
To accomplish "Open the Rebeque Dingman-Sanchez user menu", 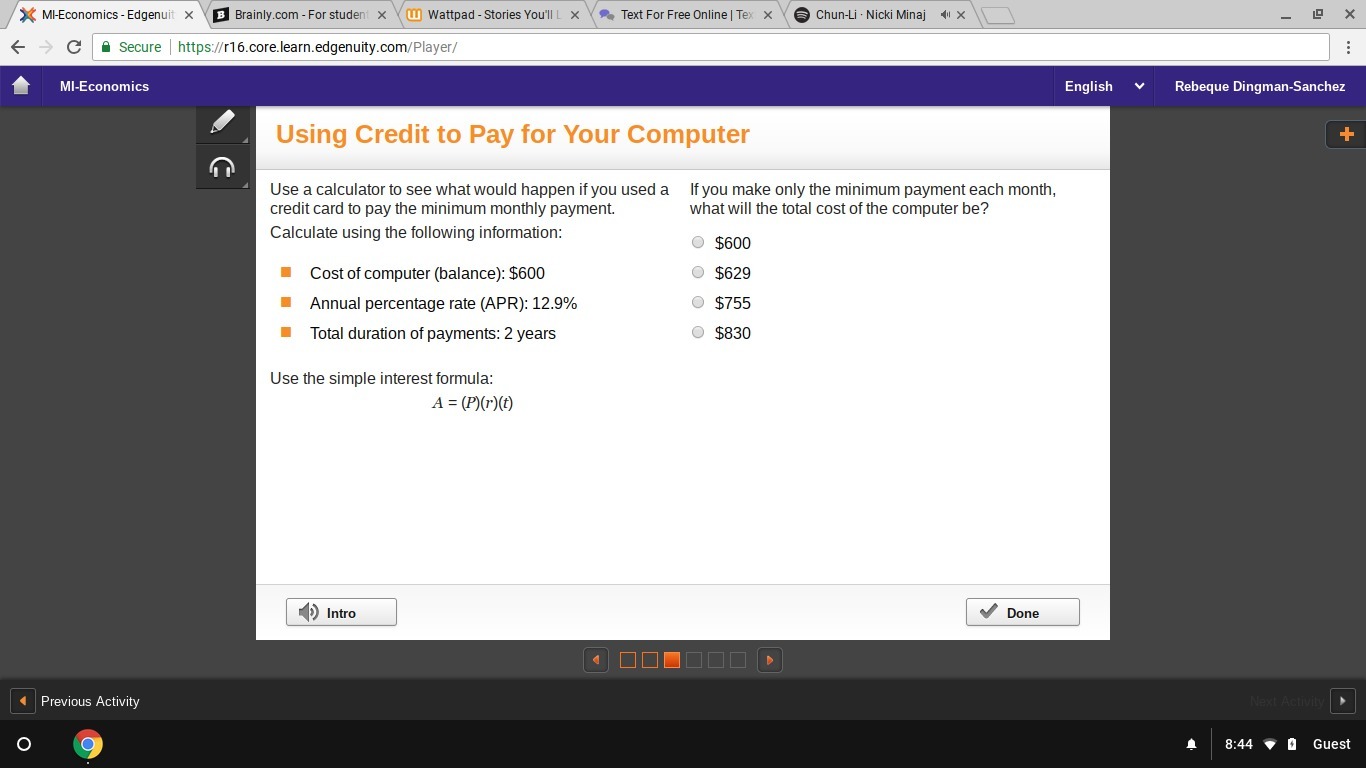I will point(1259,86).
